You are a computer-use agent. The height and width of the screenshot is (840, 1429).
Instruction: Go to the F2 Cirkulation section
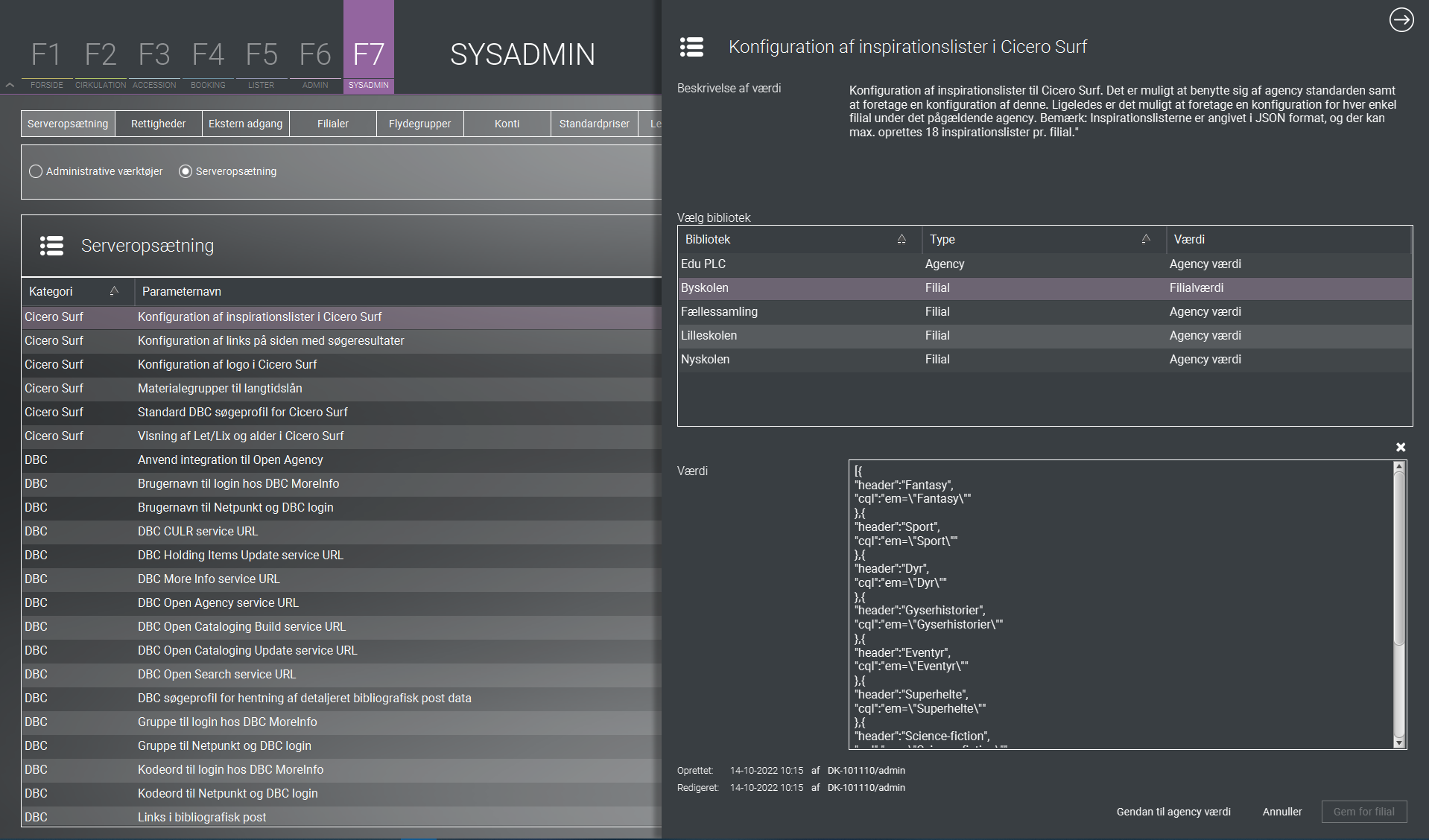tap(101, 63)
